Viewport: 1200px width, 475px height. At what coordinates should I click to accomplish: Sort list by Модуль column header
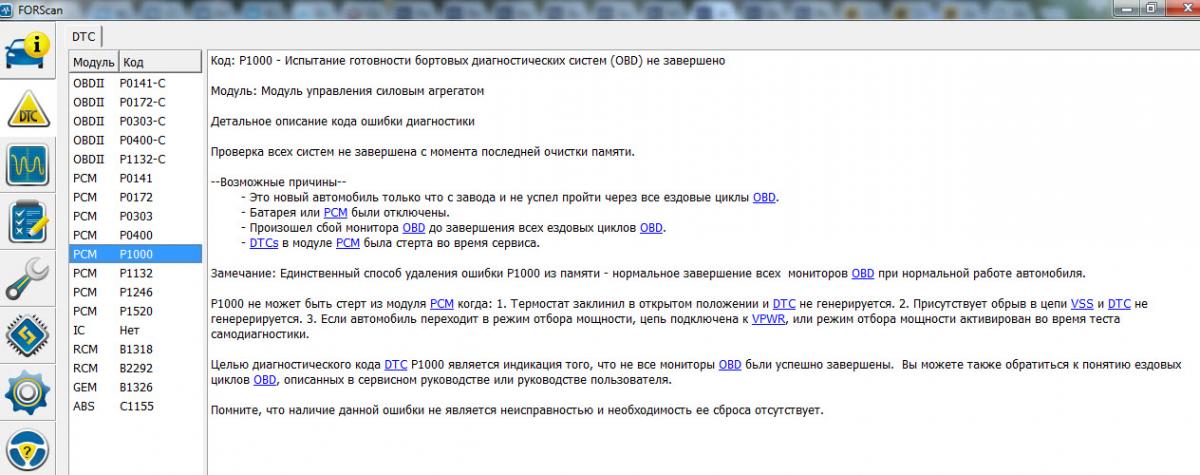(x=93, y=62)
